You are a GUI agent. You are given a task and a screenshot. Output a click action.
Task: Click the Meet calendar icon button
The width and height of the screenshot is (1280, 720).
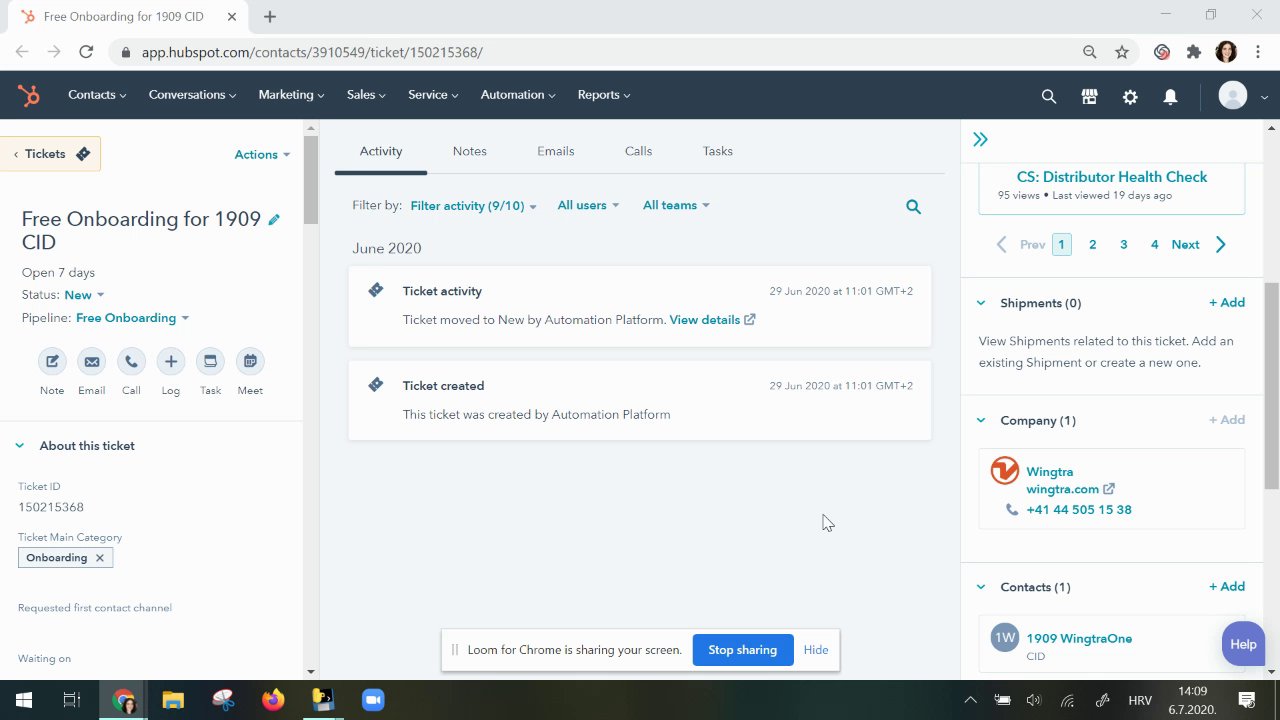250,362
